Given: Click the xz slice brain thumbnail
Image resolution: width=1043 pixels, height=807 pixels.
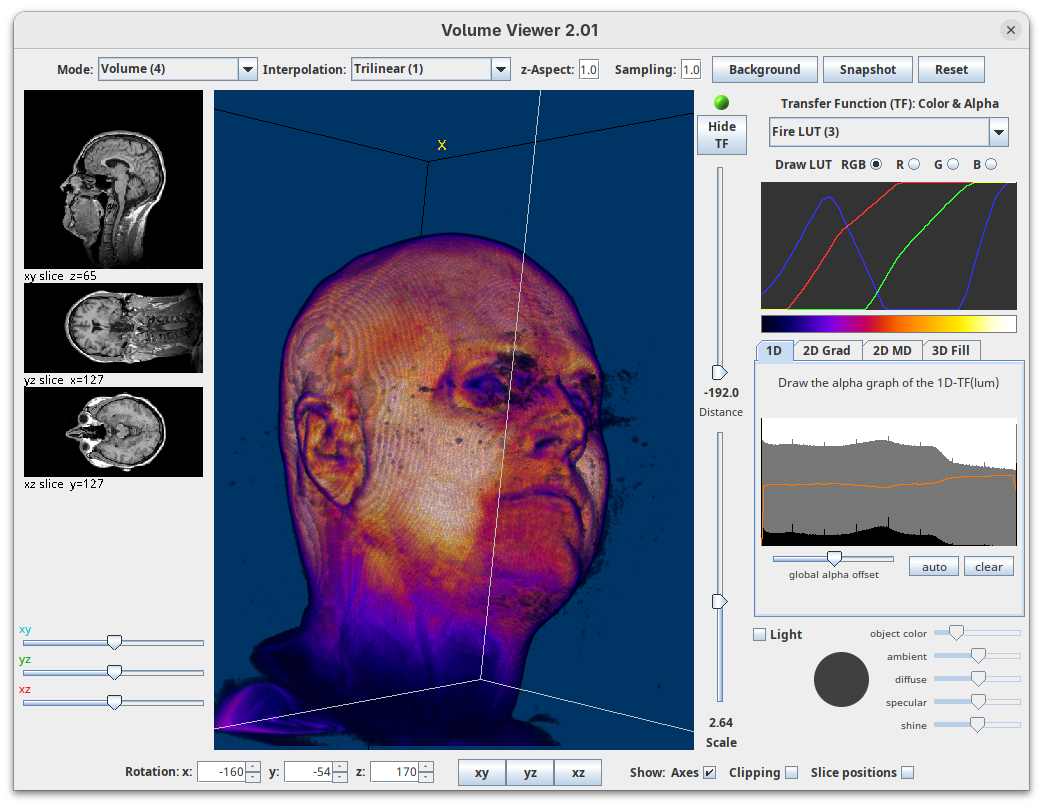Looking at the screenshot, I should pyautogui.click(x=113, y=432).
